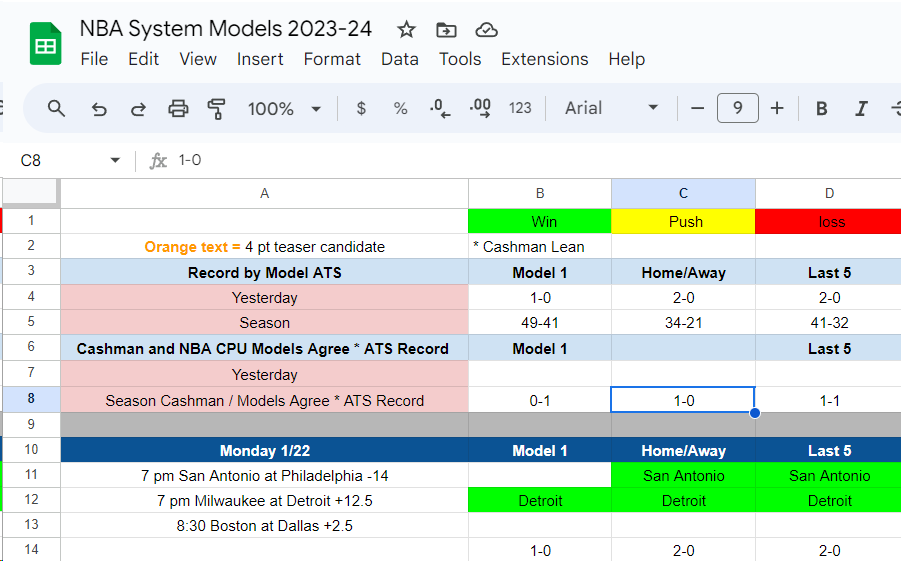
Task: Open the Data menu
Action: pyautogui.click(x=399, y=59)
